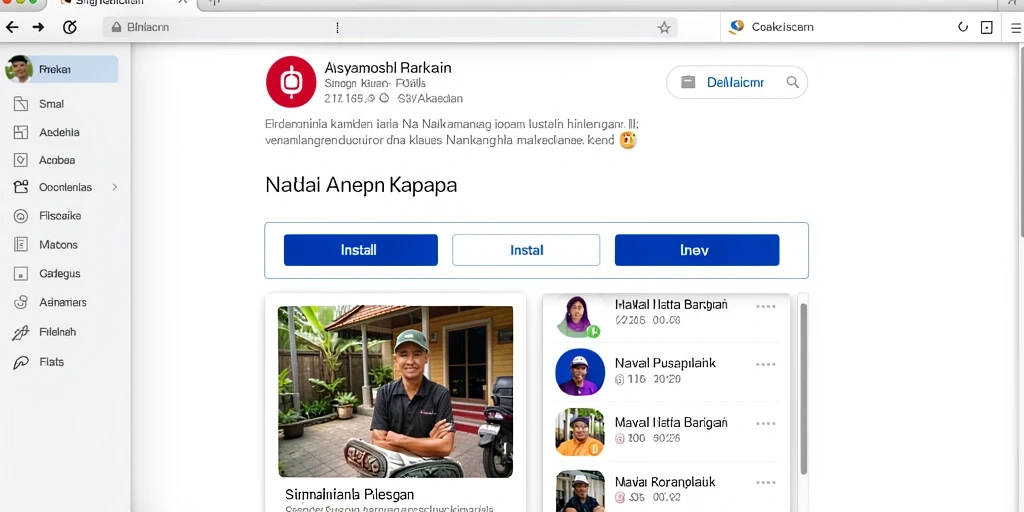Click the emoji at the end of the description
1024x512 pixels.
pos(628,140)
